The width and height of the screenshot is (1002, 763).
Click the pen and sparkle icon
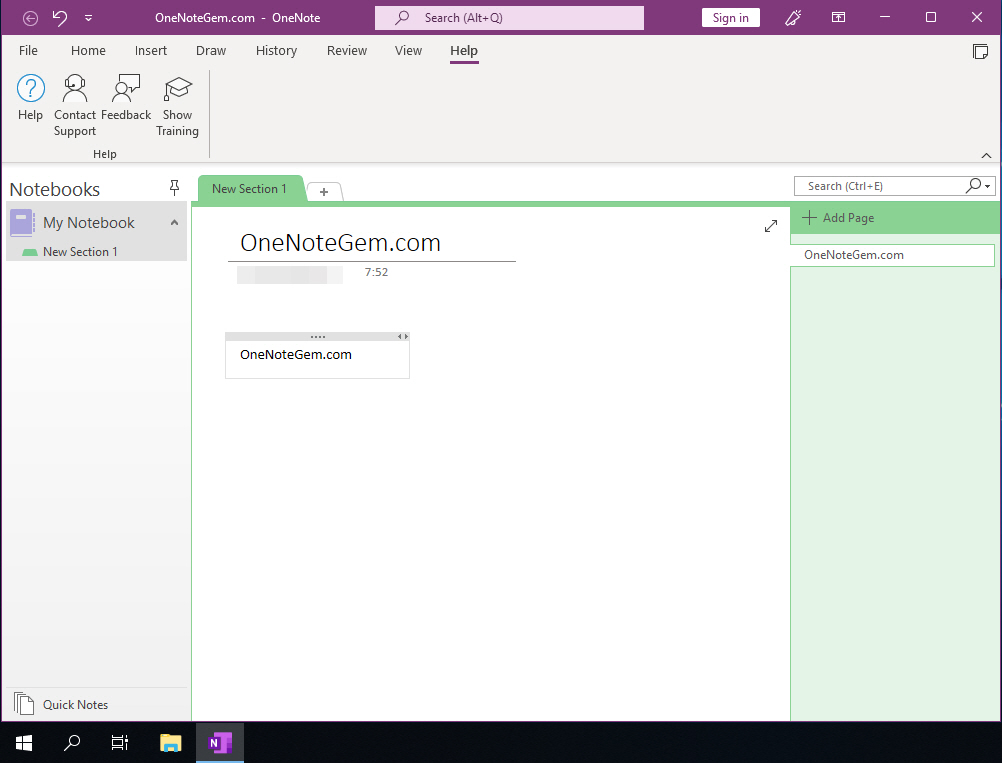(x=792, y=17)
